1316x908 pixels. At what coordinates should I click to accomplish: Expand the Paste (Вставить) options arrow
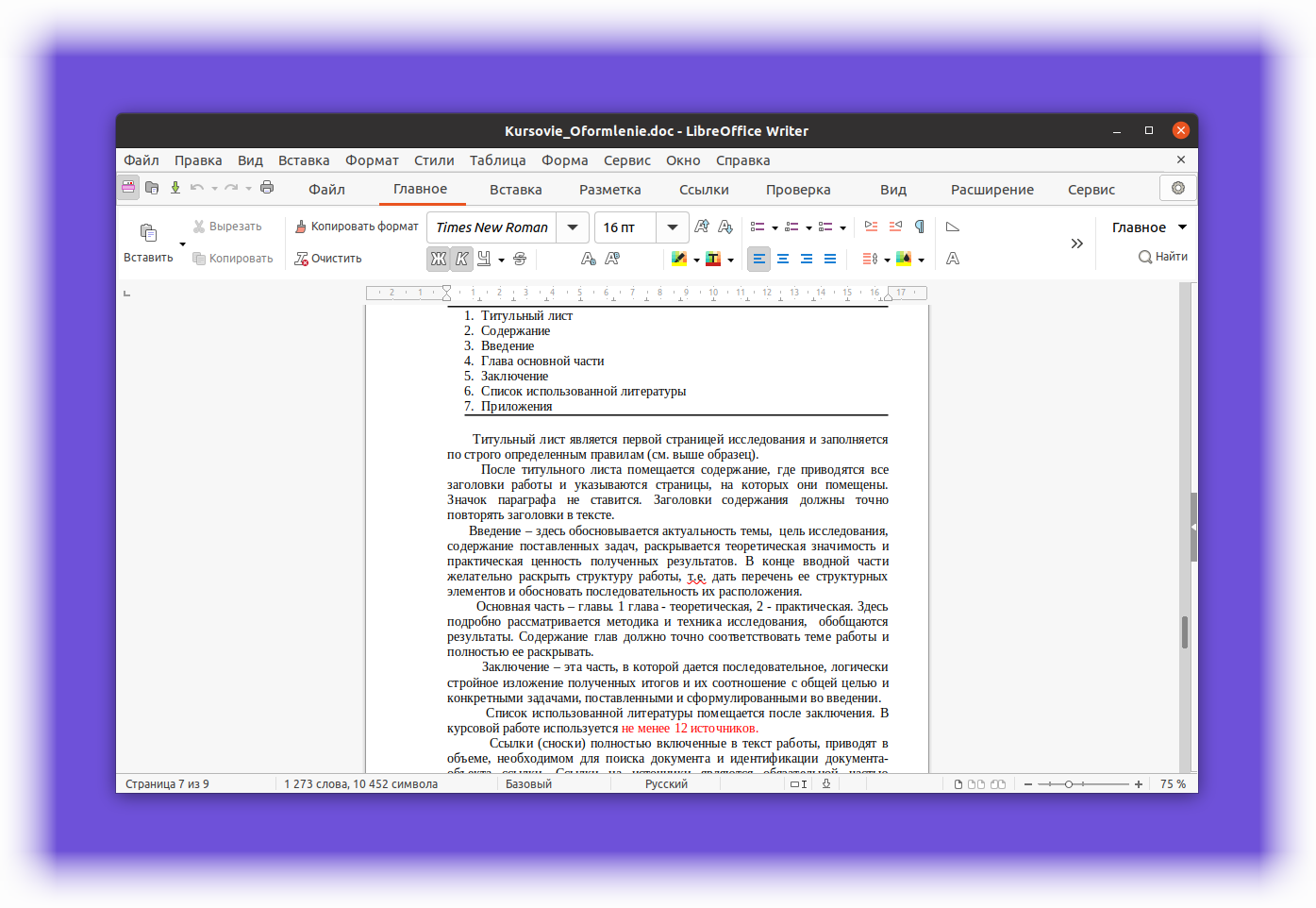click(182, 244)
